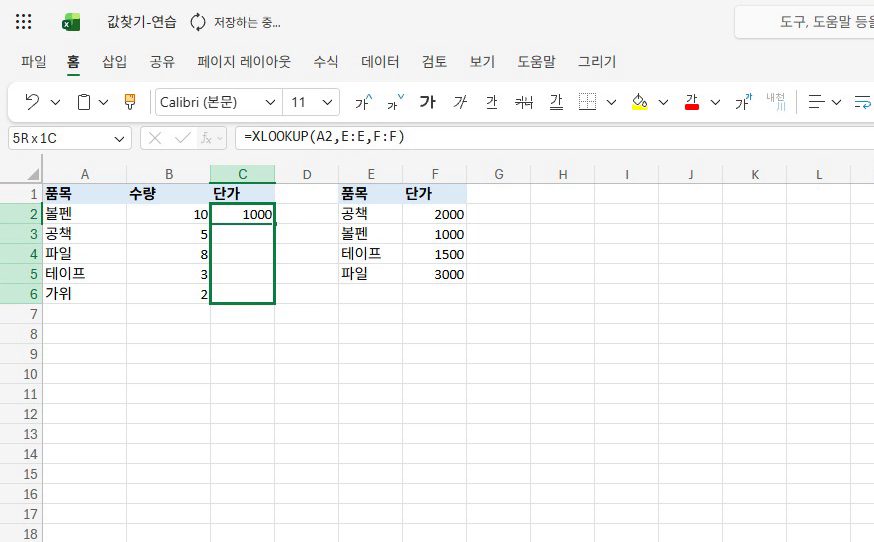Open the insert function fx button
This screenshot has width=874, height=542.
click(207, 138)
